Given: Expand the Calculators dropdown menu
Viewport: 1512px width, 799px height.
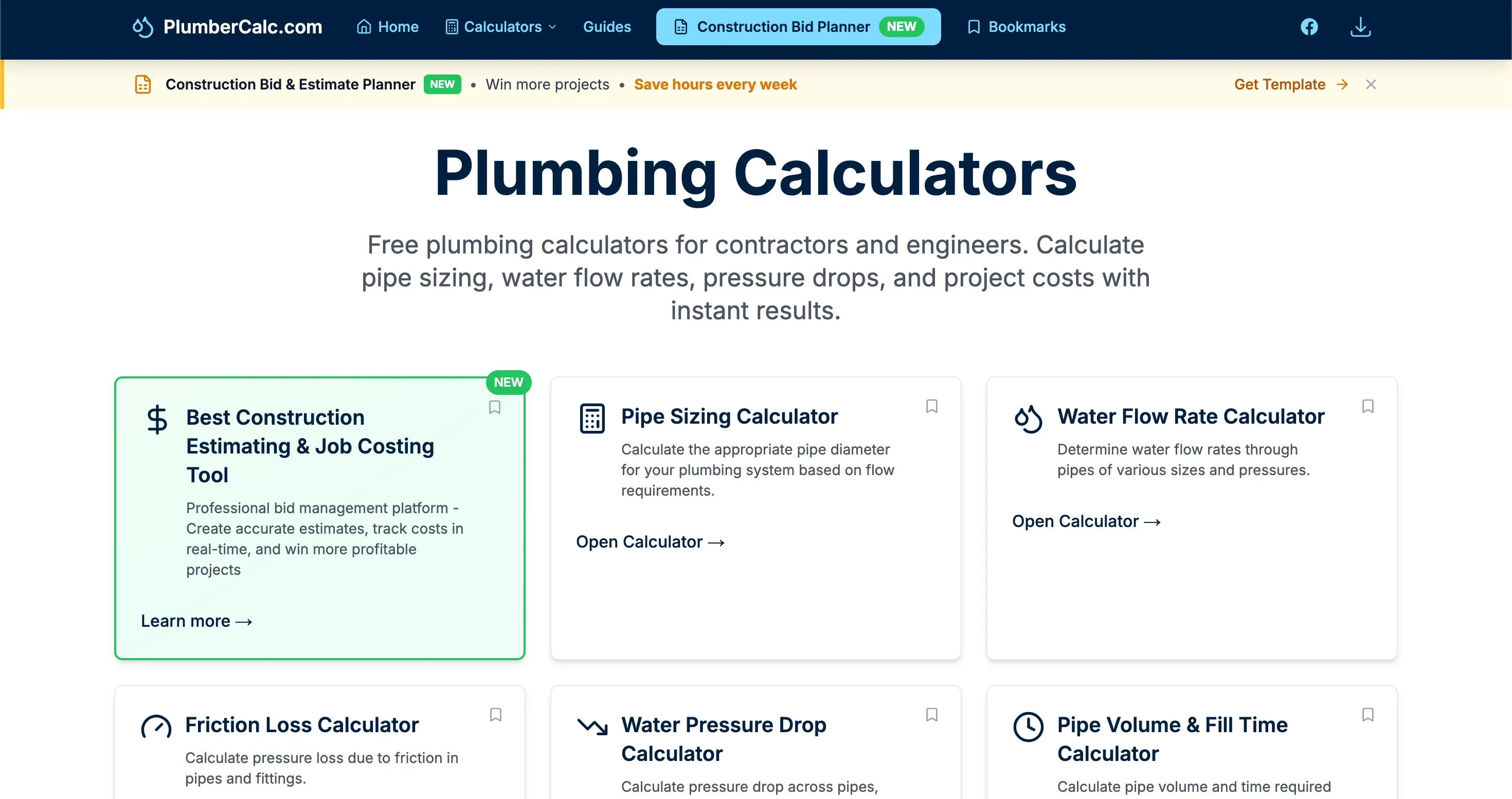Looking at the screenshot, I should coord(501,27).
